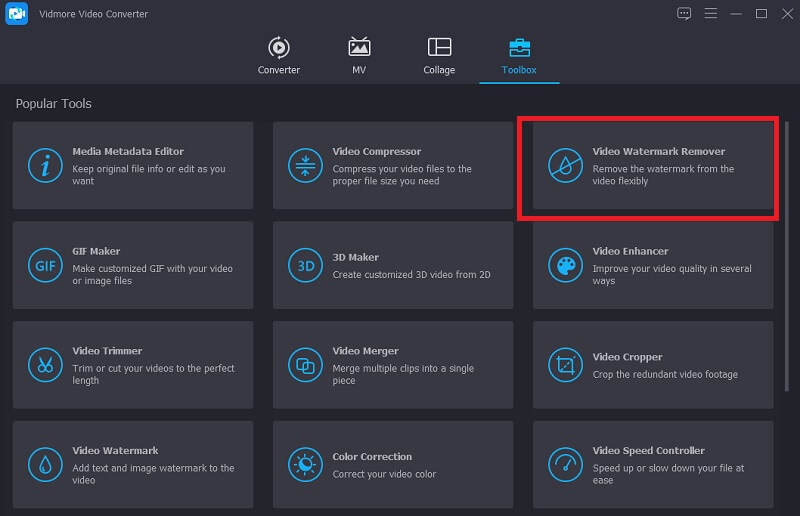Click the Video Watermark Remover droplet icon
The height and width of the screenshot is (516, 800).
(x=565, y=166)
